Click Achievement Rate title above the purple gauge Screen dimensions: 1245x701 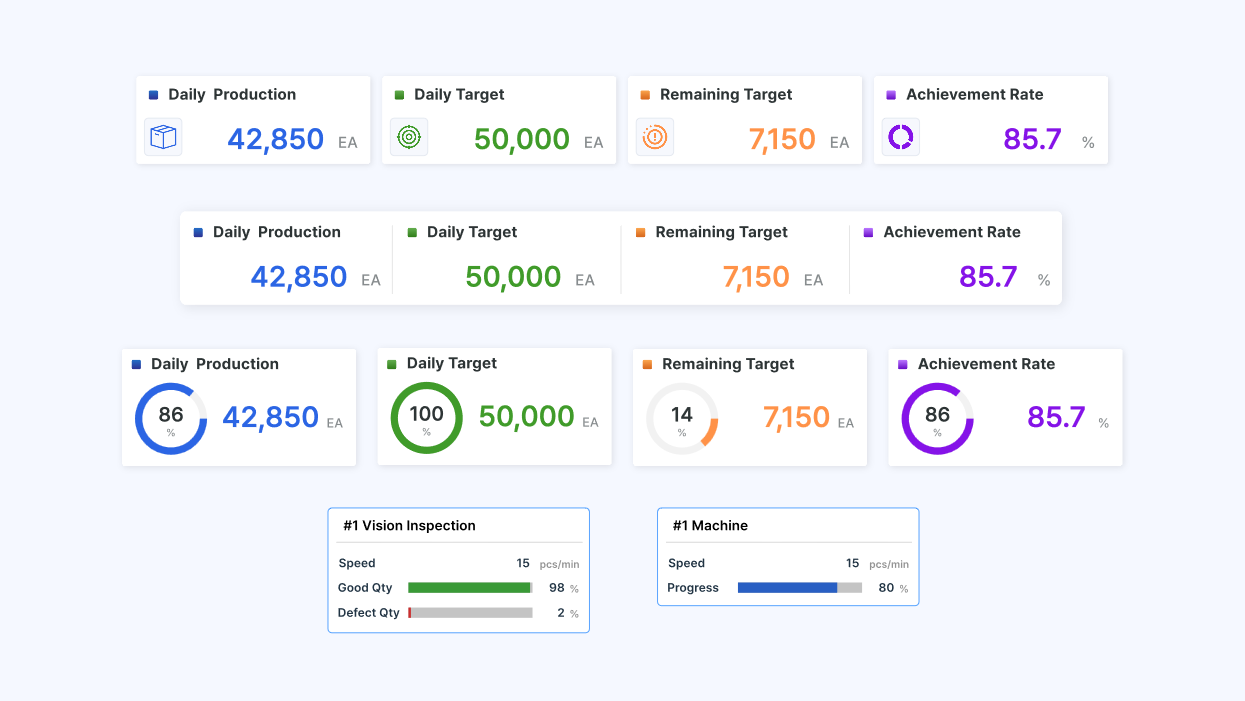point(986,364)
